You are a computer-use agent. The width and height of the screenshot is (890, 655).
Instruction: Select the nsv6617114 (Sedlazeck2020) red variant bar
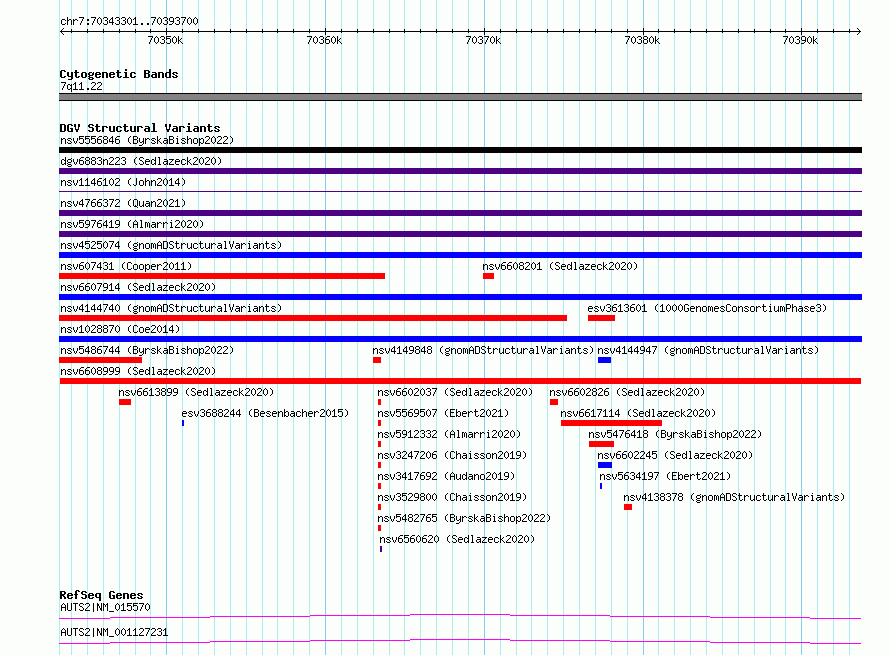point(611,423)
